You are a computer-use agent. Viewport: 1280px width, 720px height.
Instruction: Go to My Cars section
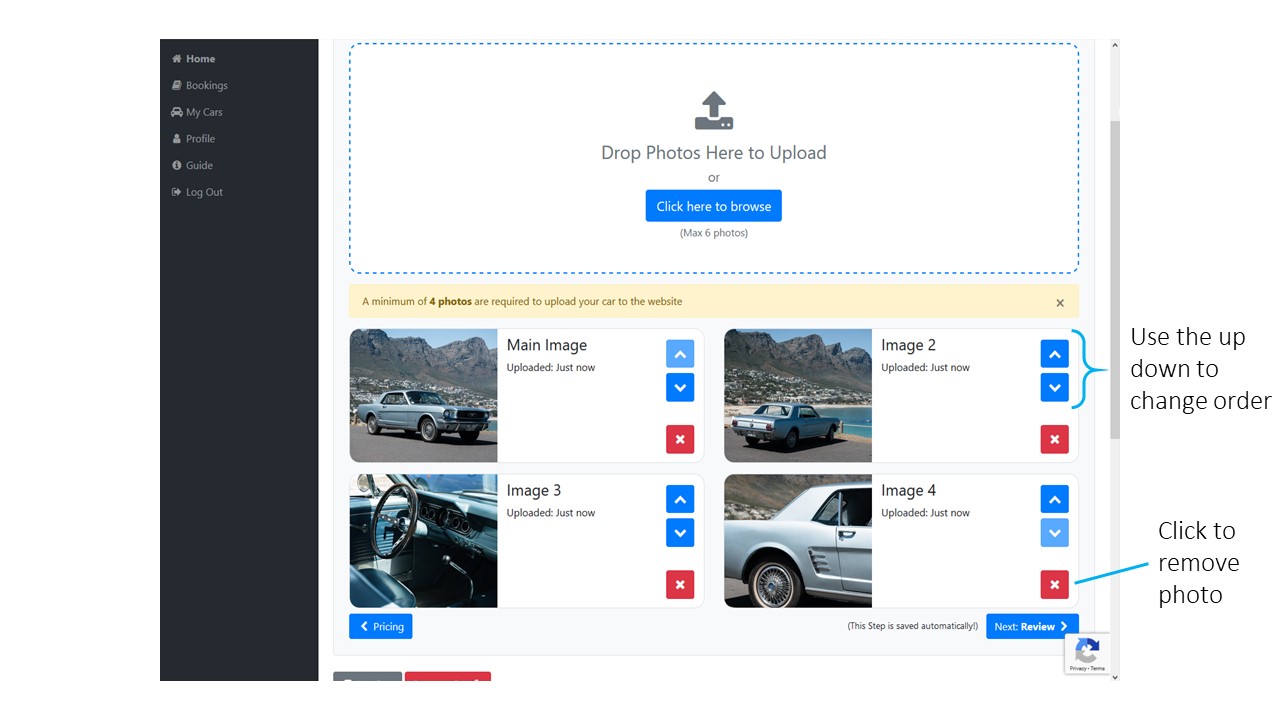pyautogui.click(x=197, y=112)
